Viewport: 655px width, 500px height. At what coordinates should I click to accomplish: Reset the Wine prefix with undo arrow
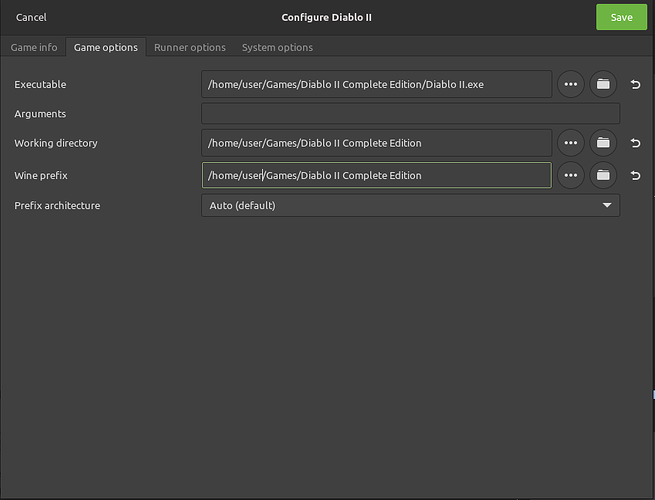(636, 175)
